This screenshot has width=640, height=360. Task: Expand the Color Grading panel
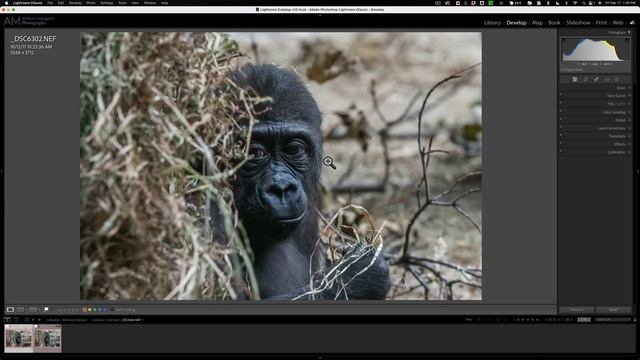coord(629,112)
